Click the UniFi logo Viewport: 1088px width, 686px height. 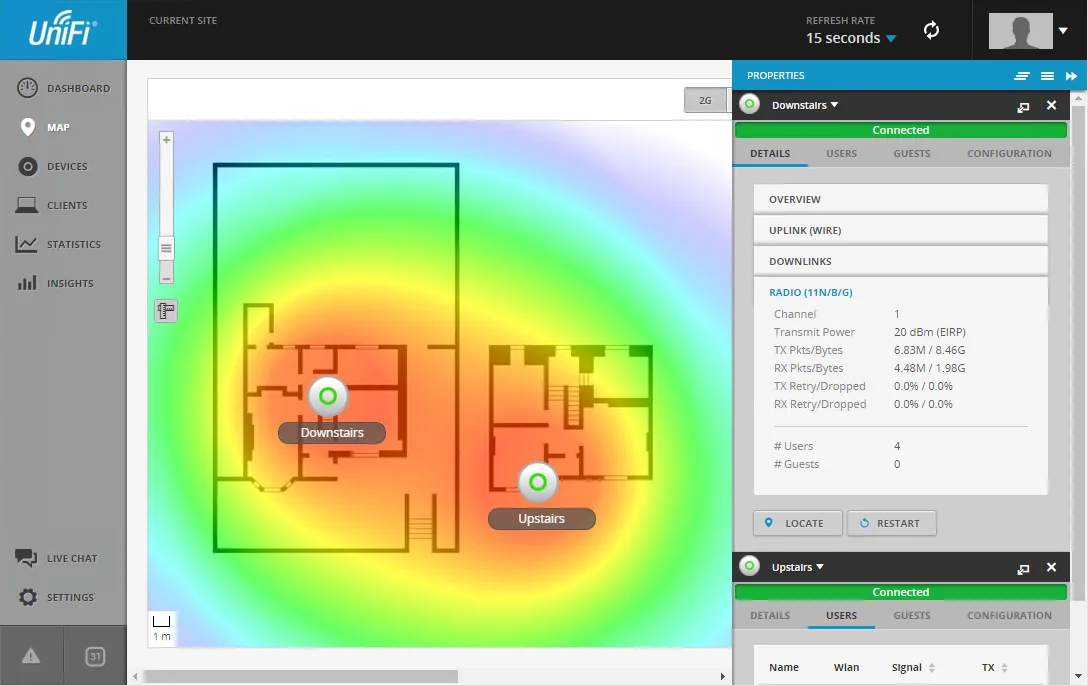(62, 29)
